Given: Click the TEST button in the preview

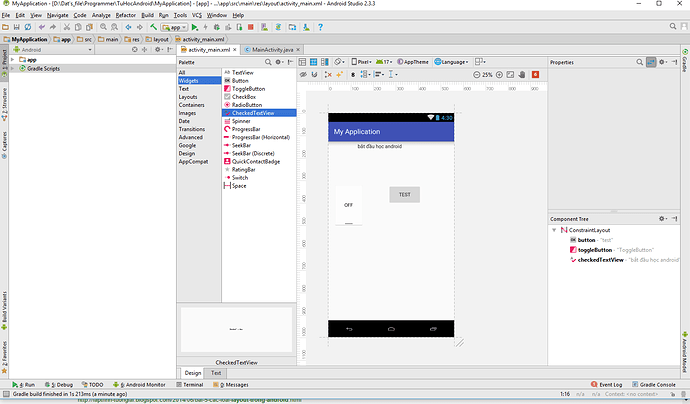Looking at the screenshot, I should click(x=404, y=195).
